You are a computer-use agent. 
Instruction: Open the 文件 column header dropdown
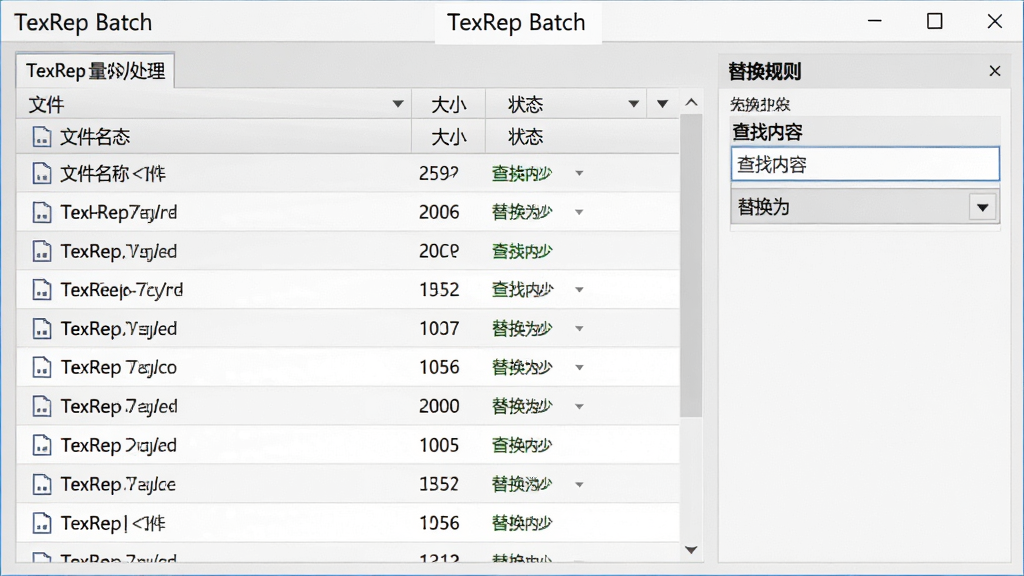pyautogui.click(x=397, y=104)
